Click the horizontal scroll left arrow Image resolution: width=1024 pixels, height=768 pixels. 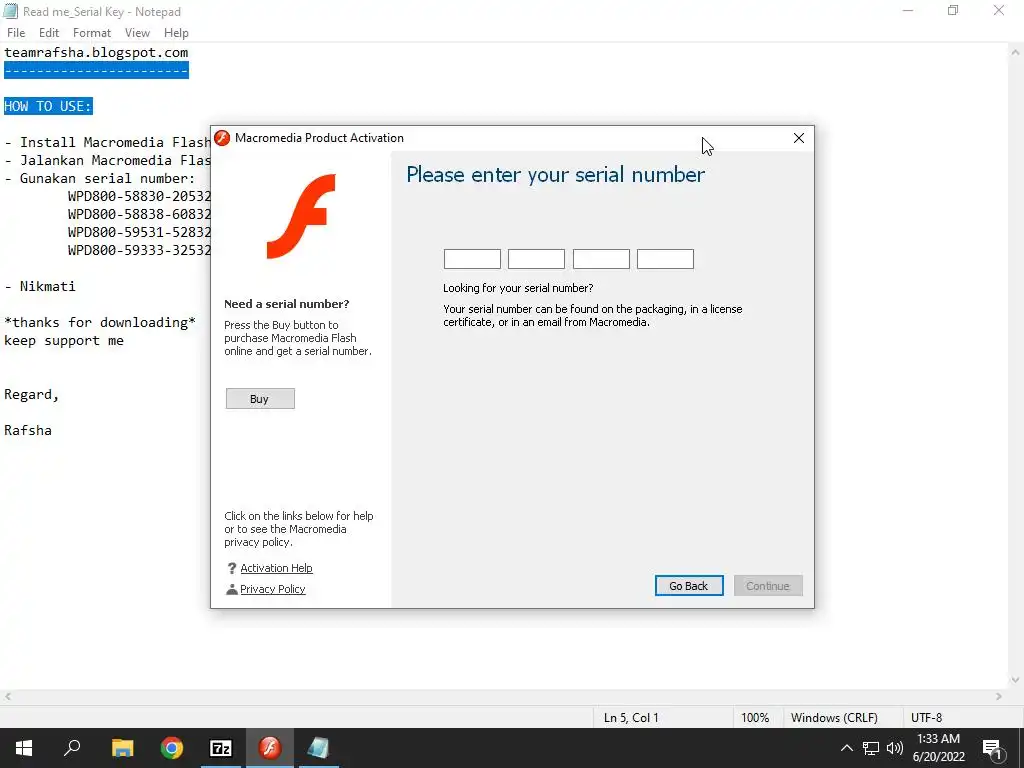8,696
